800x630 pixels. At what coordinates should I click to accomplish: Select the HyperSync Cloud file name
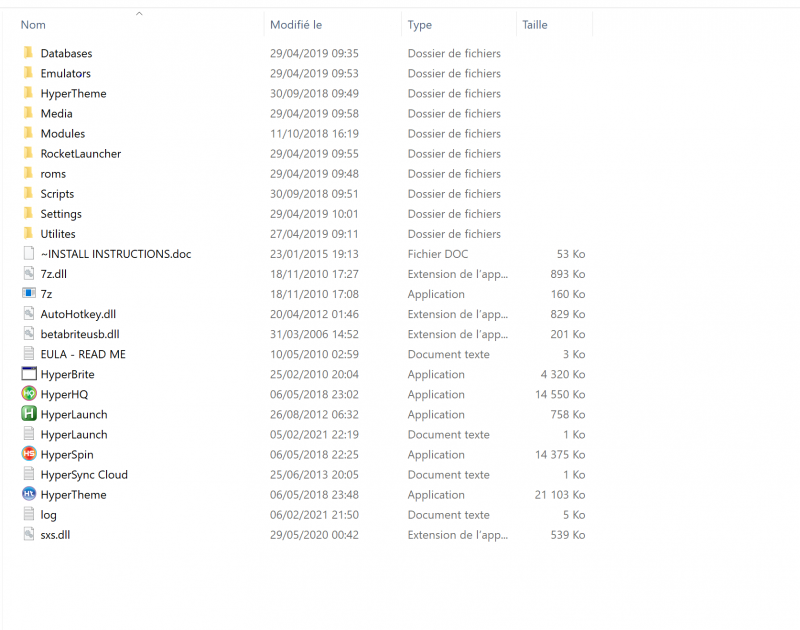(84, 474)
